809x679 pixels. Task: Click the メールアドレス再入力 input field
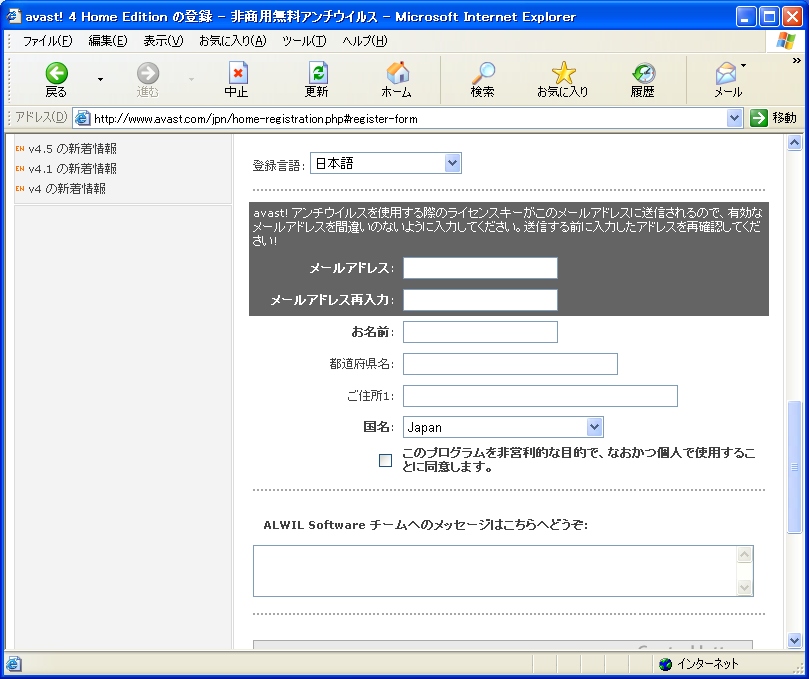pyautogui.click(x=480, y=300)
